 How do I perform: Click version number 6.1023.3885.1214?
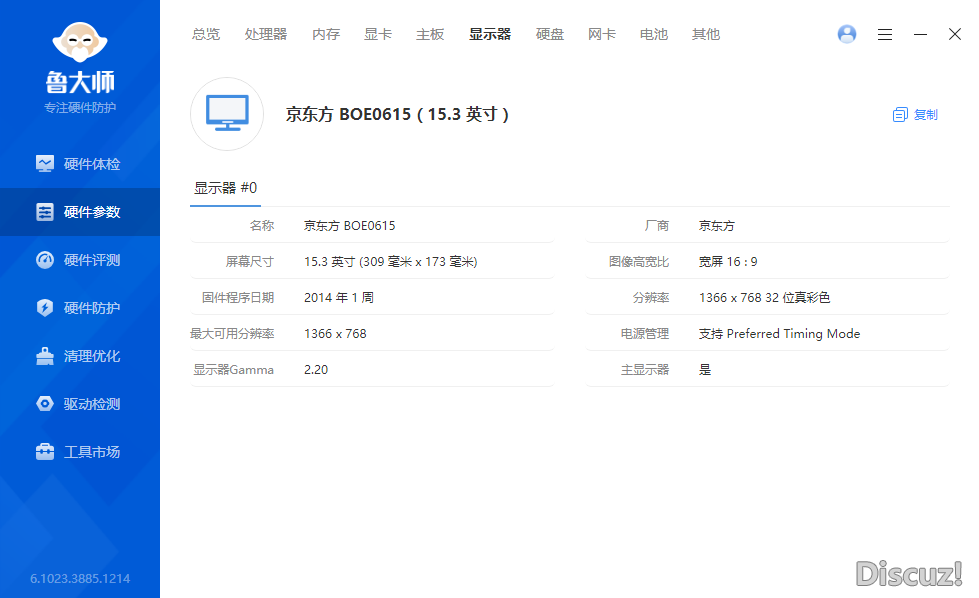coord(80,579)
